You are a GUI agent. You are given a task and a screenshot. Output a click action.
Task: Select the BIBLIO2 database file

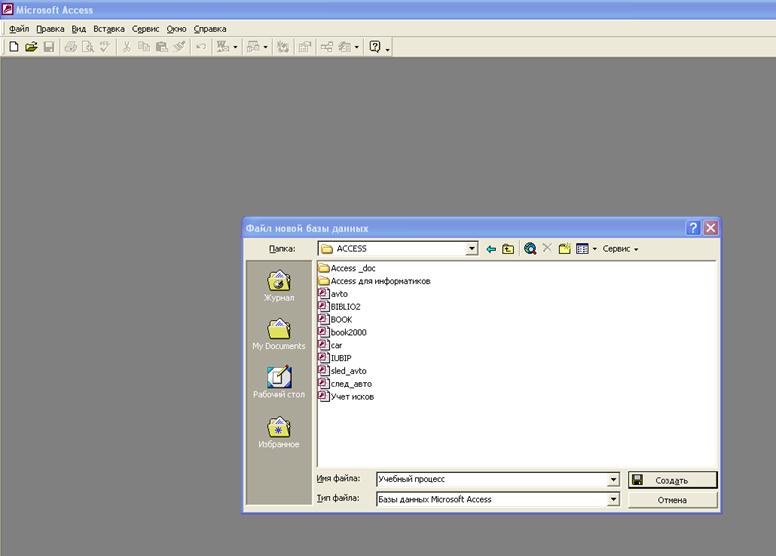pos(340,306)
